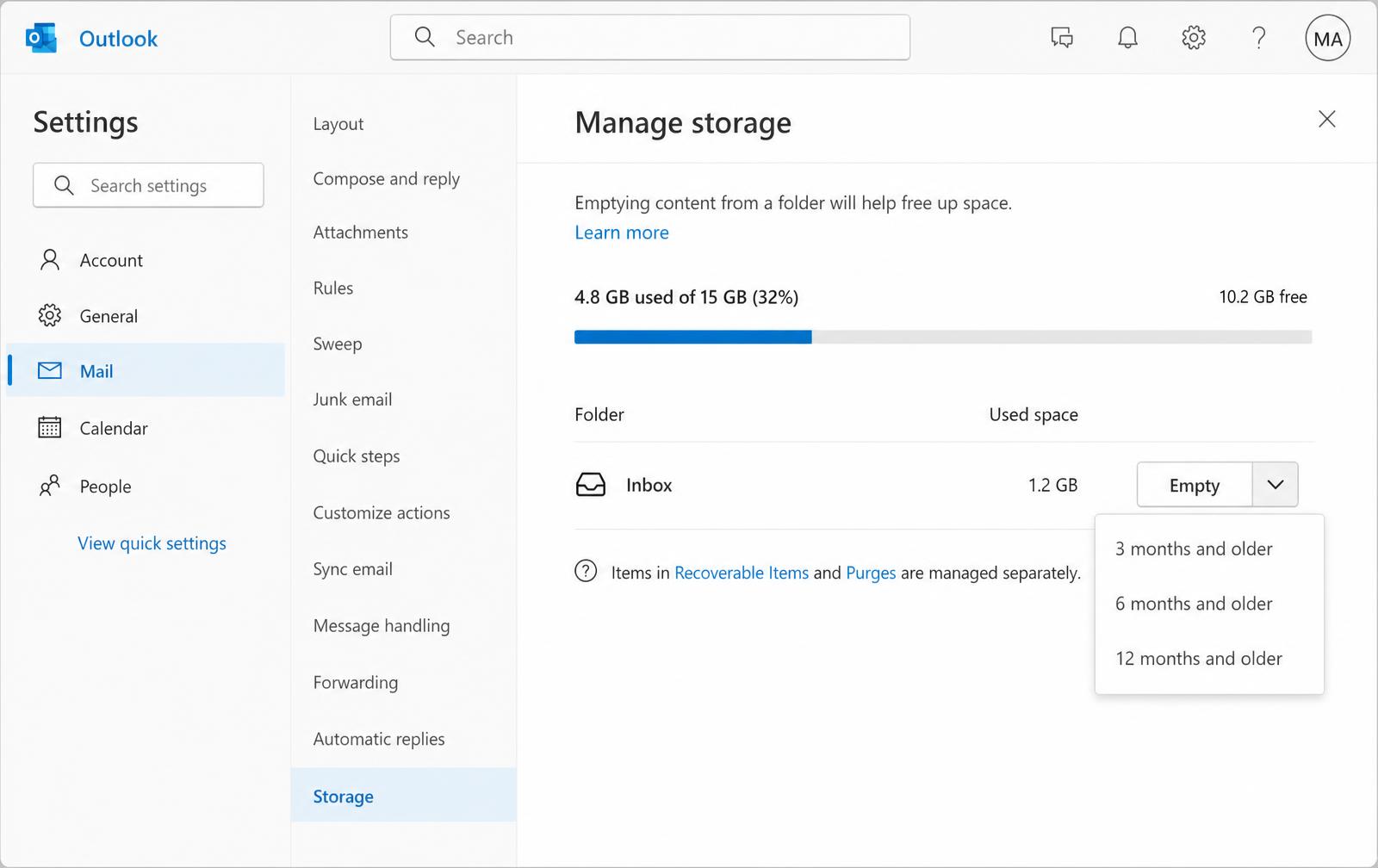The width and height of the screenshot is (1378, 868).
Task: Choose 12 months and older
Action: [x=1209, y=659]
